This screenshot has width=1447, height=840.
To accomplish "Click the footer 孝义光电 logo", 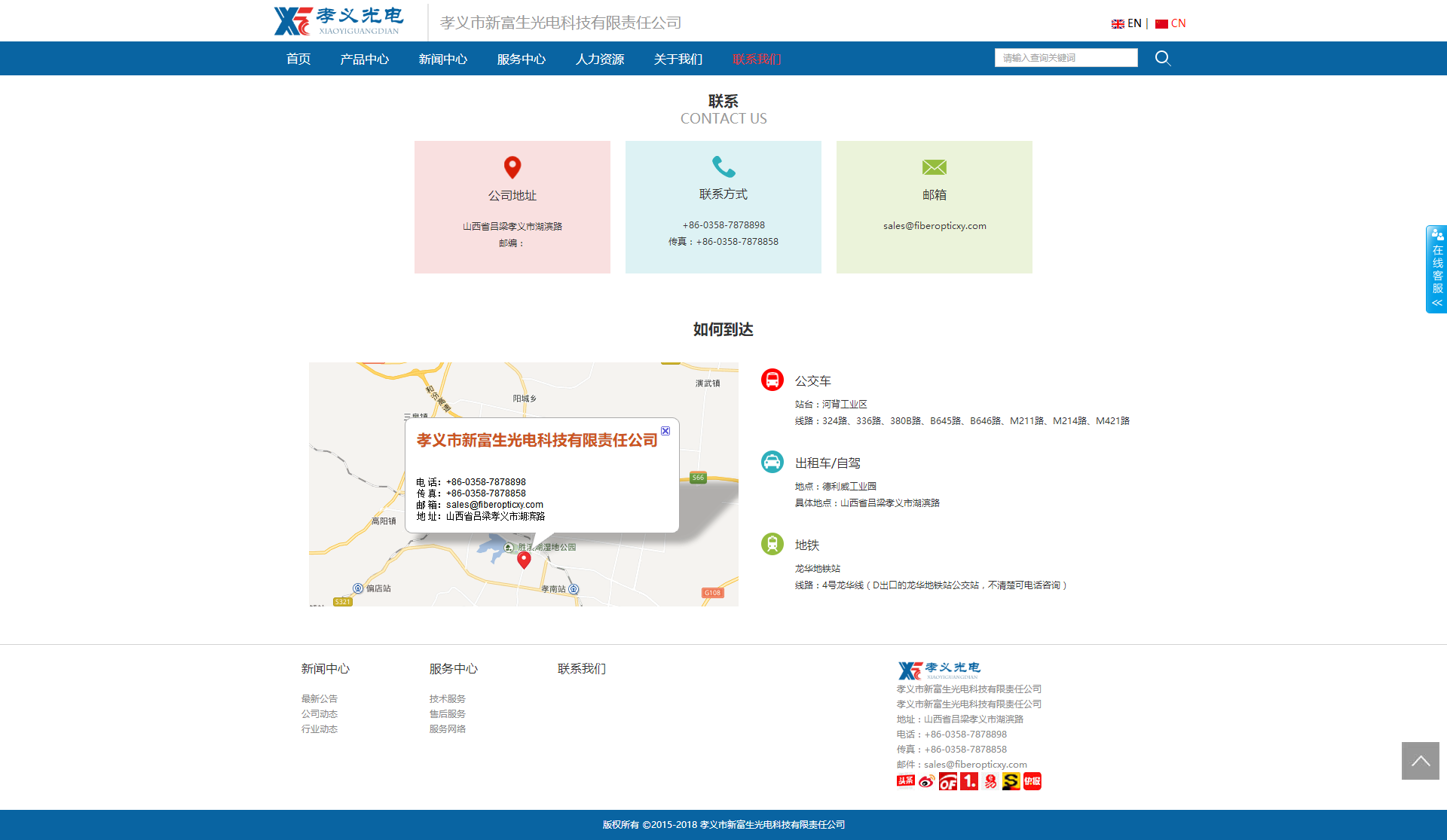I will (x=939, y=670).
